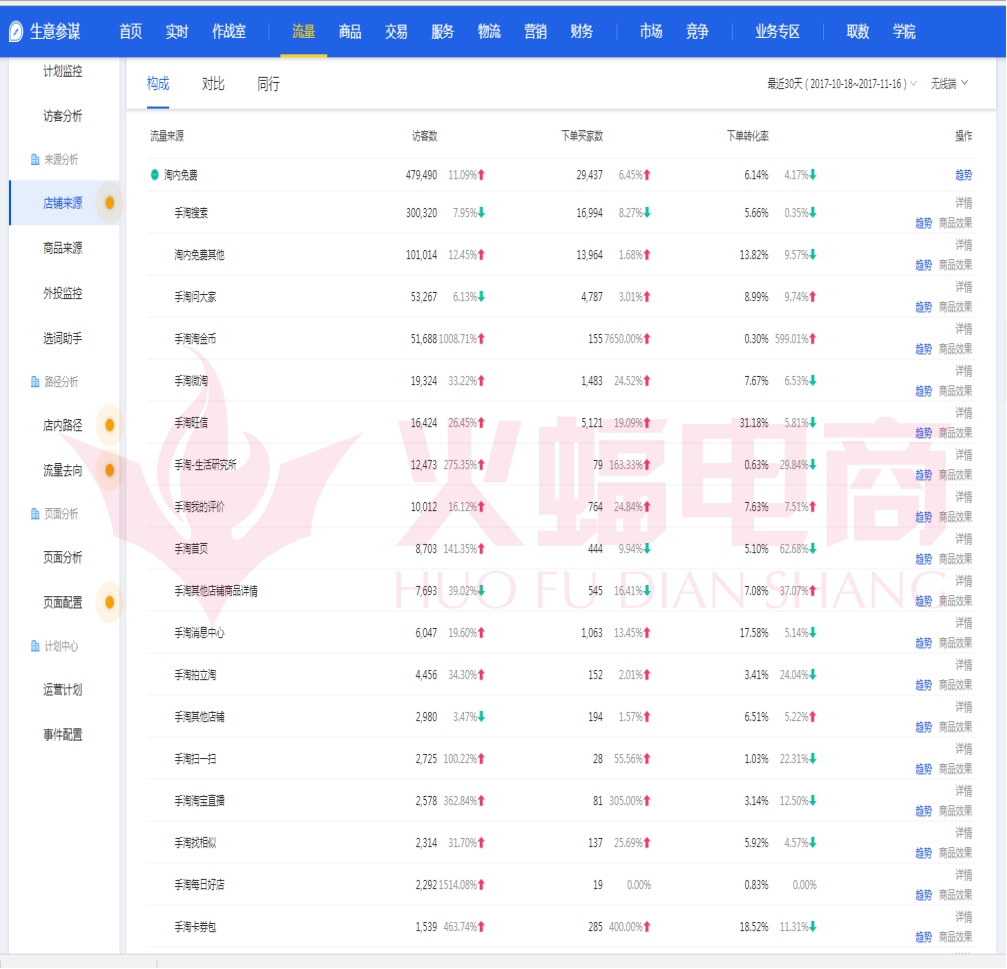Image resolution: width=1007 pixels, height=969 pixels.
Task: Click the 下单转化率 column header
Action: click(748, 136)
